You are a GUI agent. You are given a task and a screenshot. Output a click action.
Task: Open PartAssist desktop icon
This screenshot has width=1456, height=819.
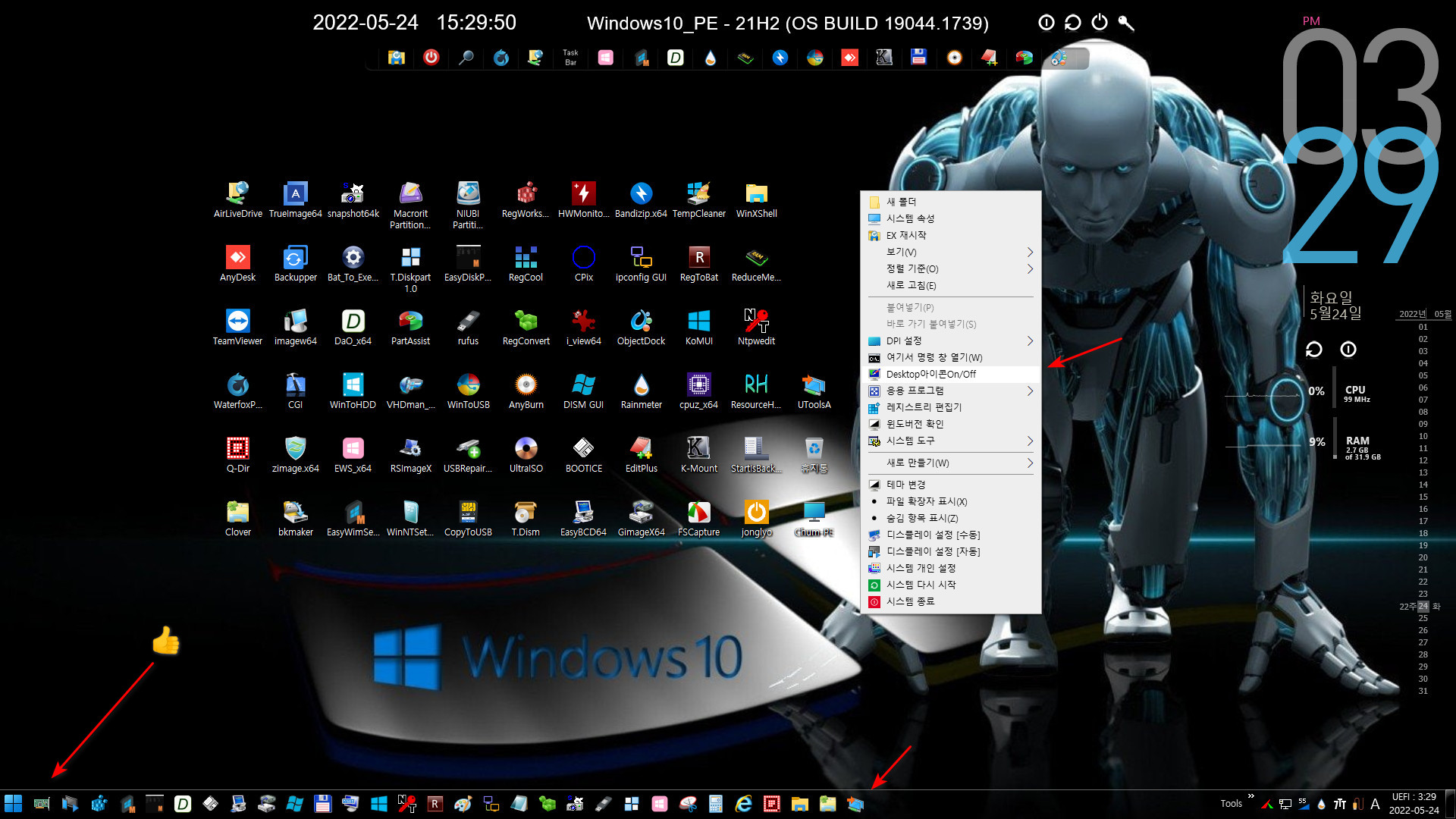[410, 327]
